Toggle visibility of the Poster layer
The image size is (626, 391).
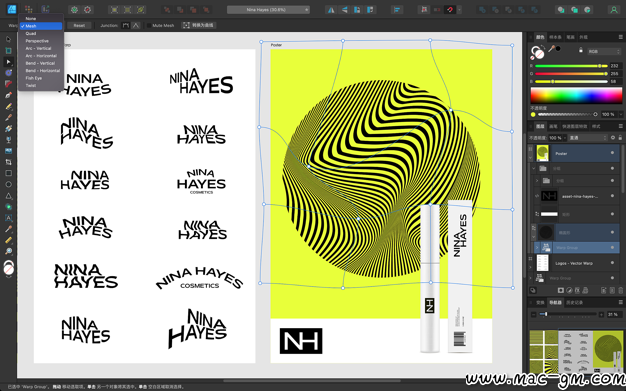tap(612, 153)
